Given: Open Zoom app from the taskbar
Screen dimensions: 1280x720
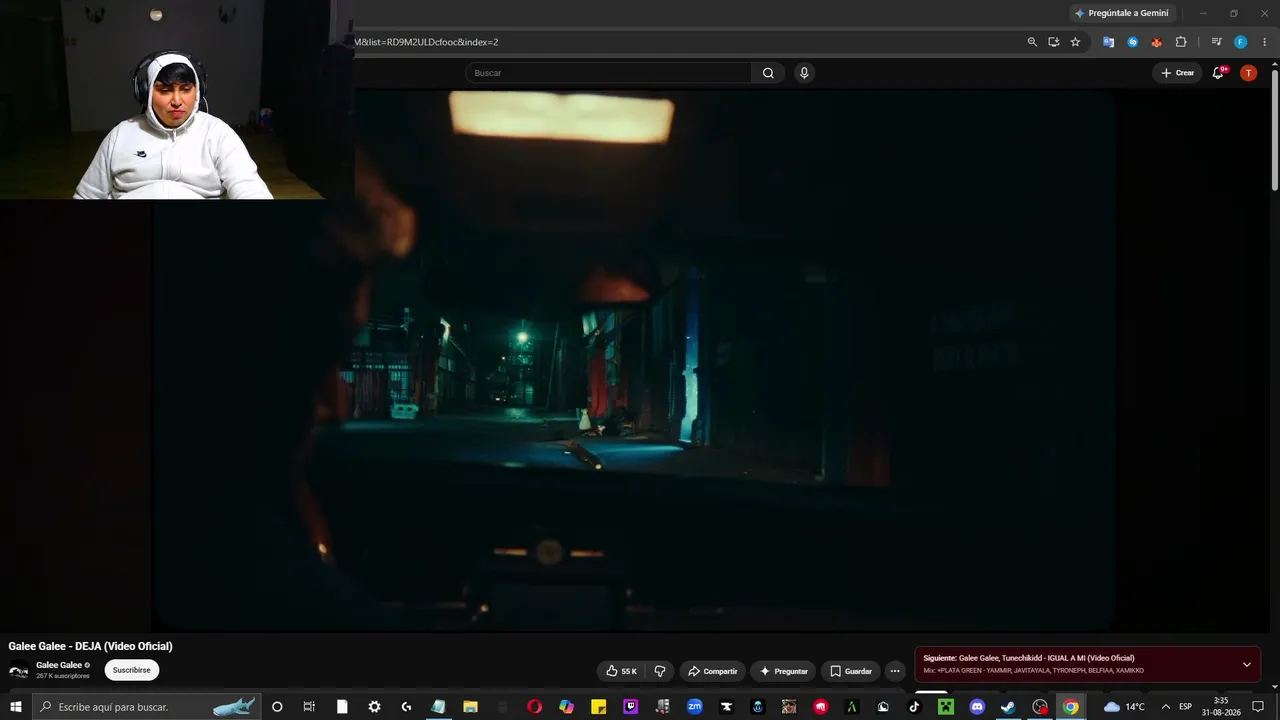Looking at the screenshot, I should 695,707.
